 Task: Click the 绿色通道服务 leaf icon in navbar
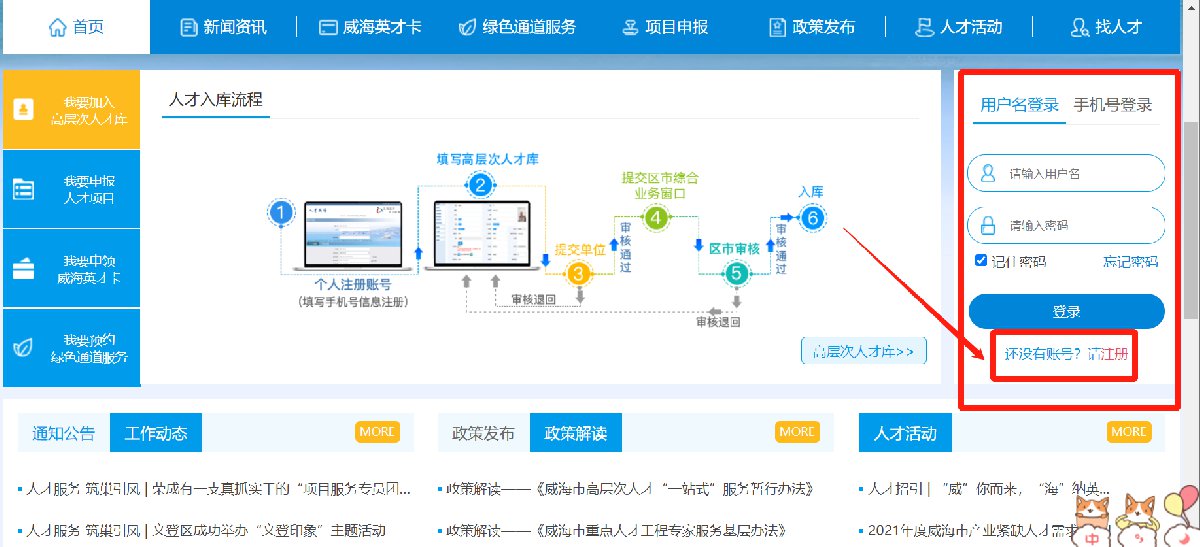466,27
